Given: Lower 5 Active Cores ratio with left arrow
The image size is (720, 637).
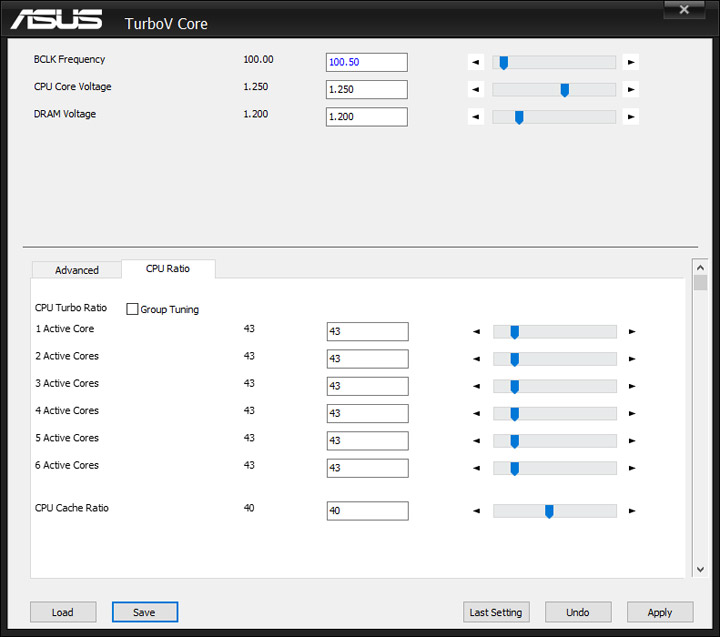Looking at the screenshot, I should pos(477,441).
